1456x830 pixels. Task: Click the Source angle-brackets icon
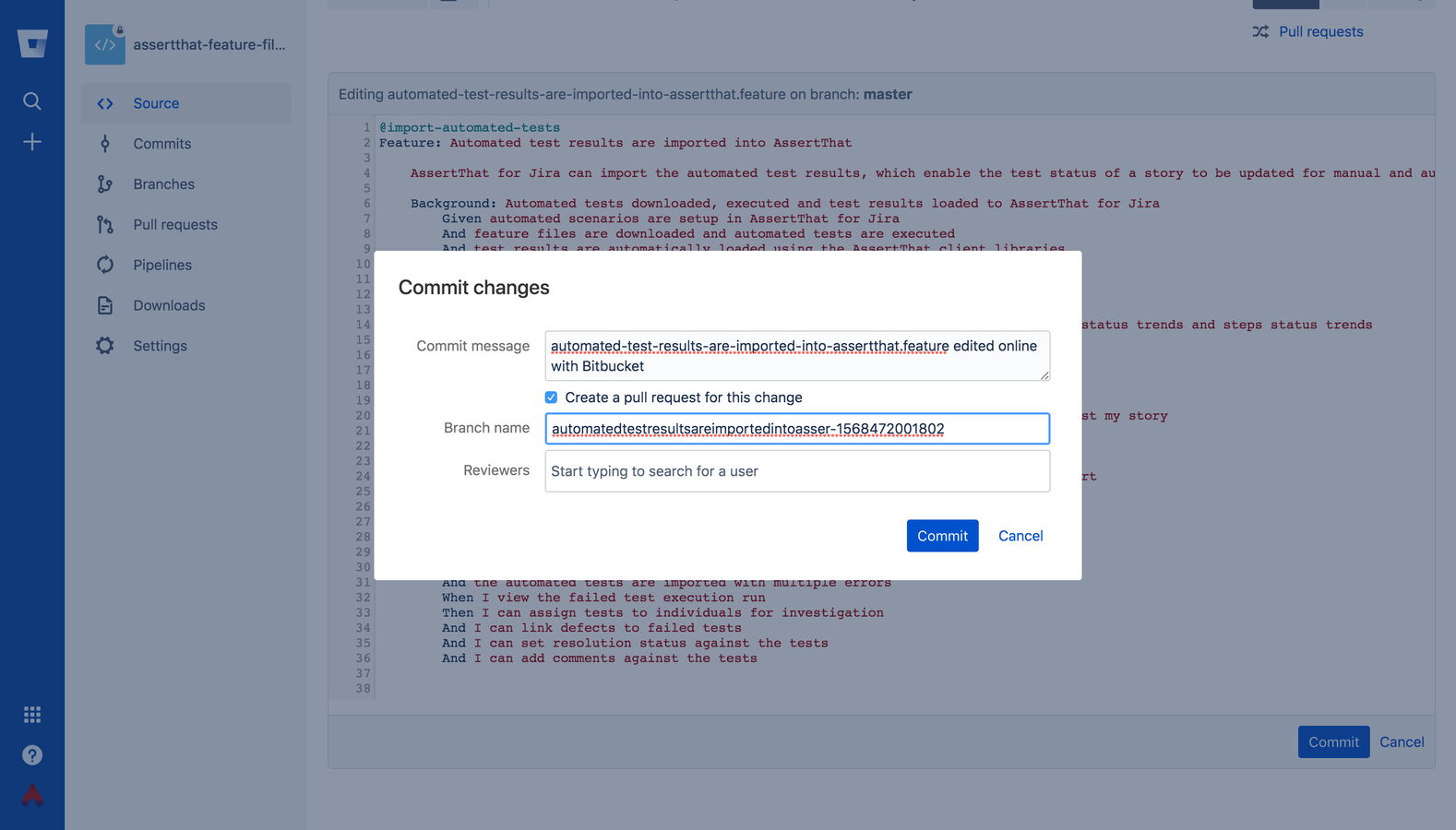pyautogui.click(x=105, y=103)
